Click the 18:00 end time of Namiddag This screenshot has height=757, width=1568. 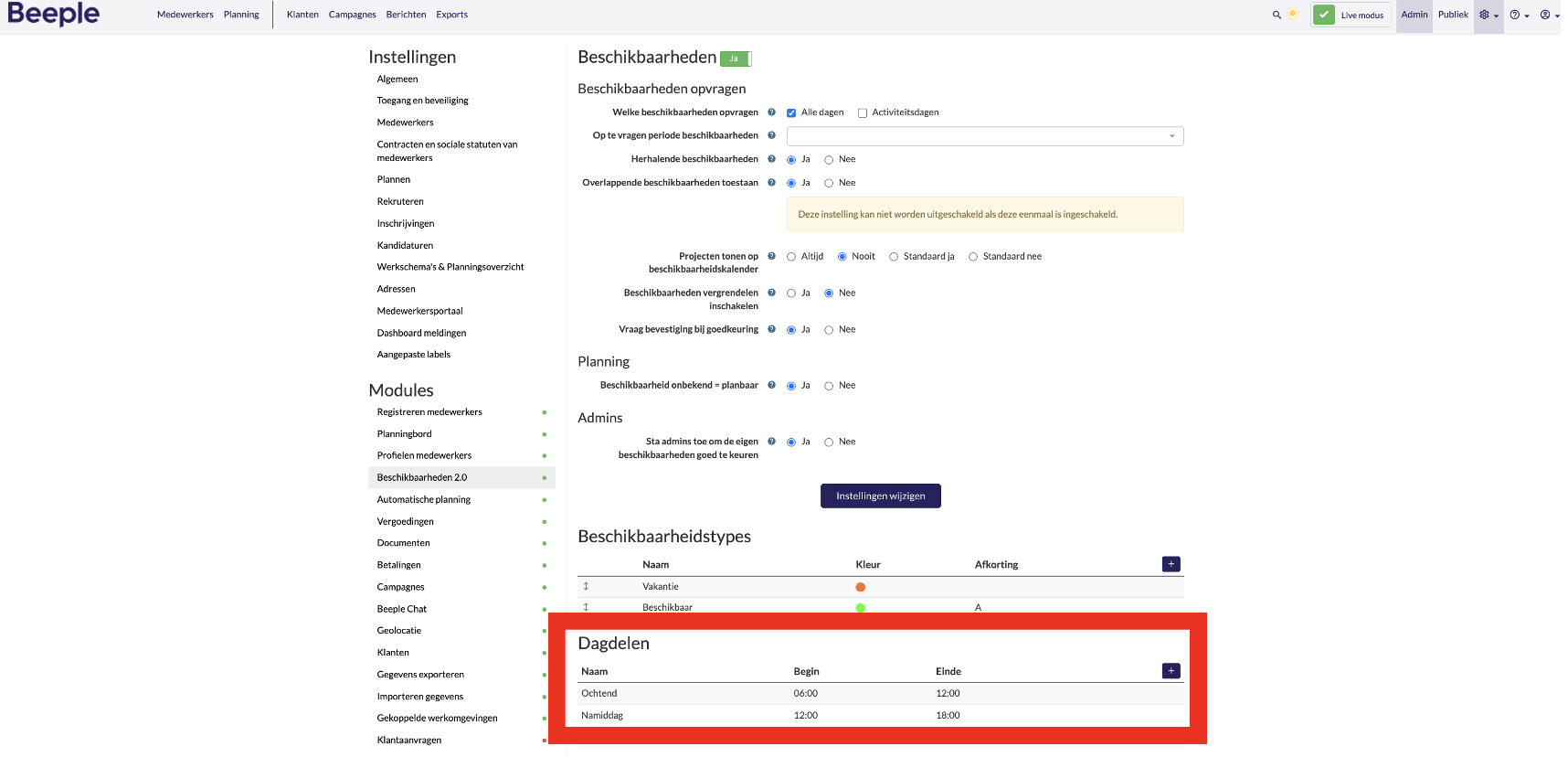pos(948,716)
